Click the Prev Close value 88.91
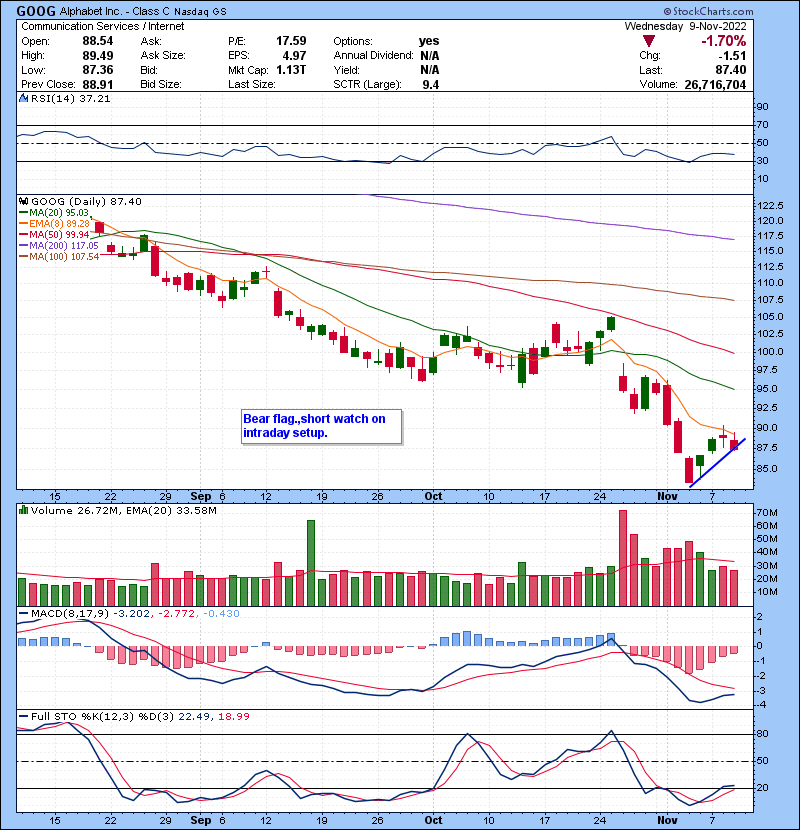Image resolution: width=800 pixels, height=830 pixels. click(x=97, y=85)
